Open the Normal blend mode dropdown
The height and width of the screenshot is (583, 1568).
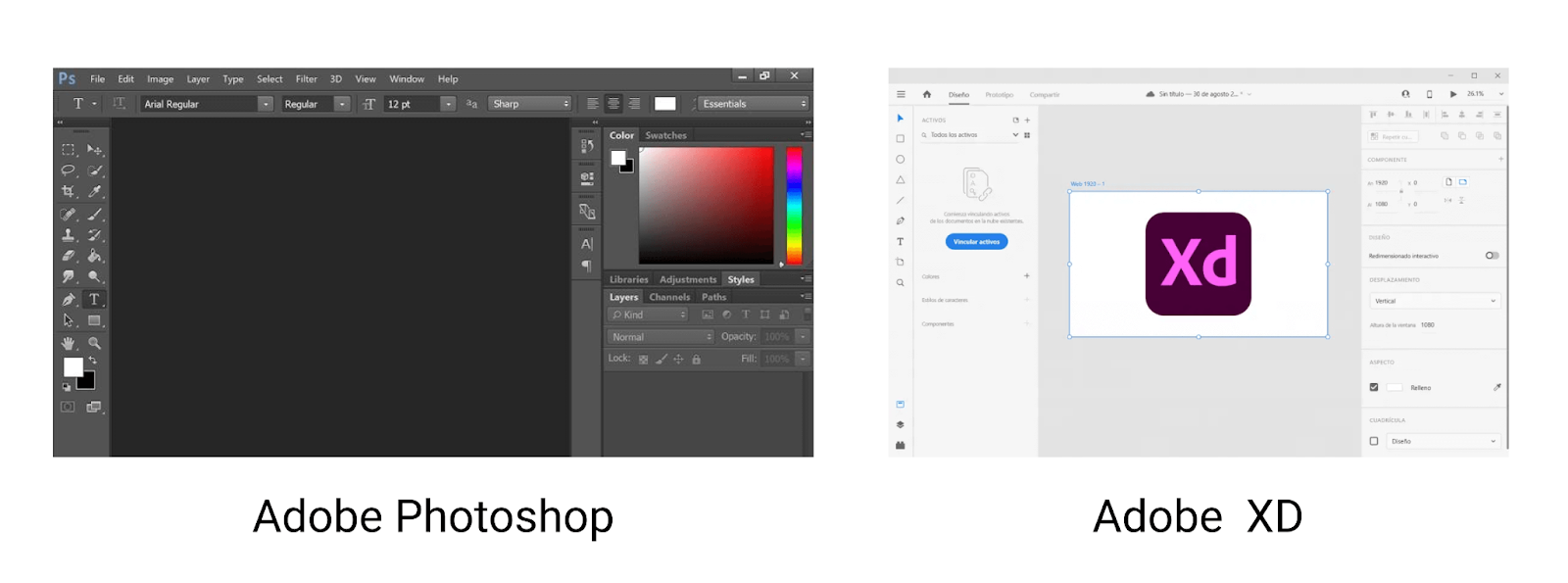(661, 337)
